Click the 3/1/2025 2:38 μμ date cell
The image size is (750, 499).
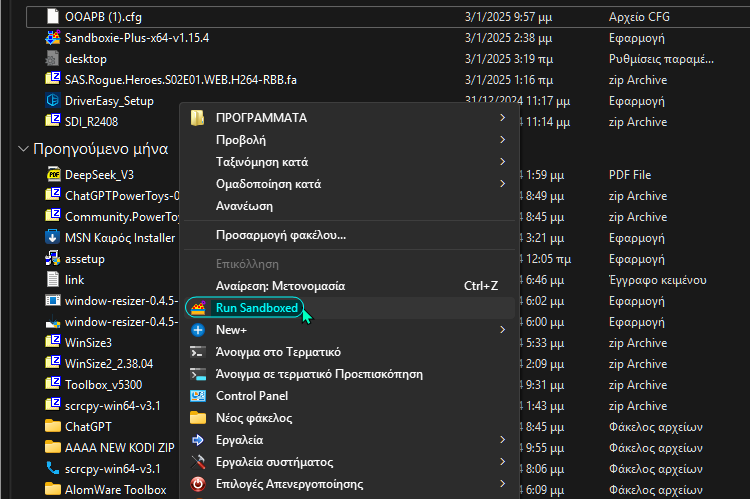pyautogui.click(x=508, y=38)
